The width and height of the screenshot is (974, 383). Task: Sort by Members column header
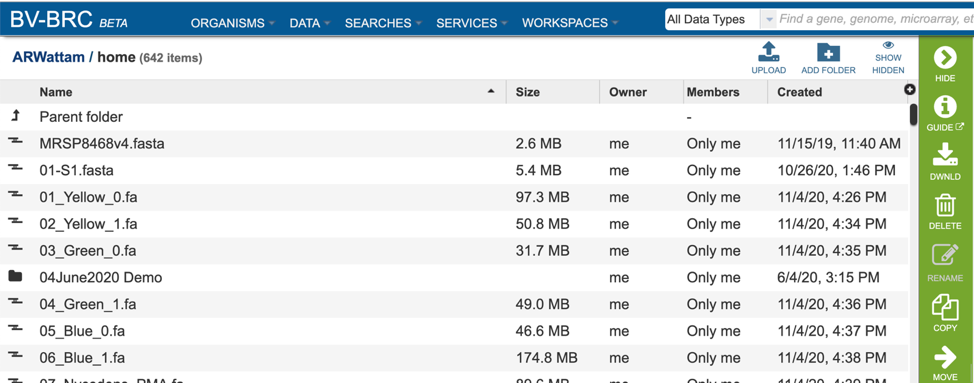point(713,92)
